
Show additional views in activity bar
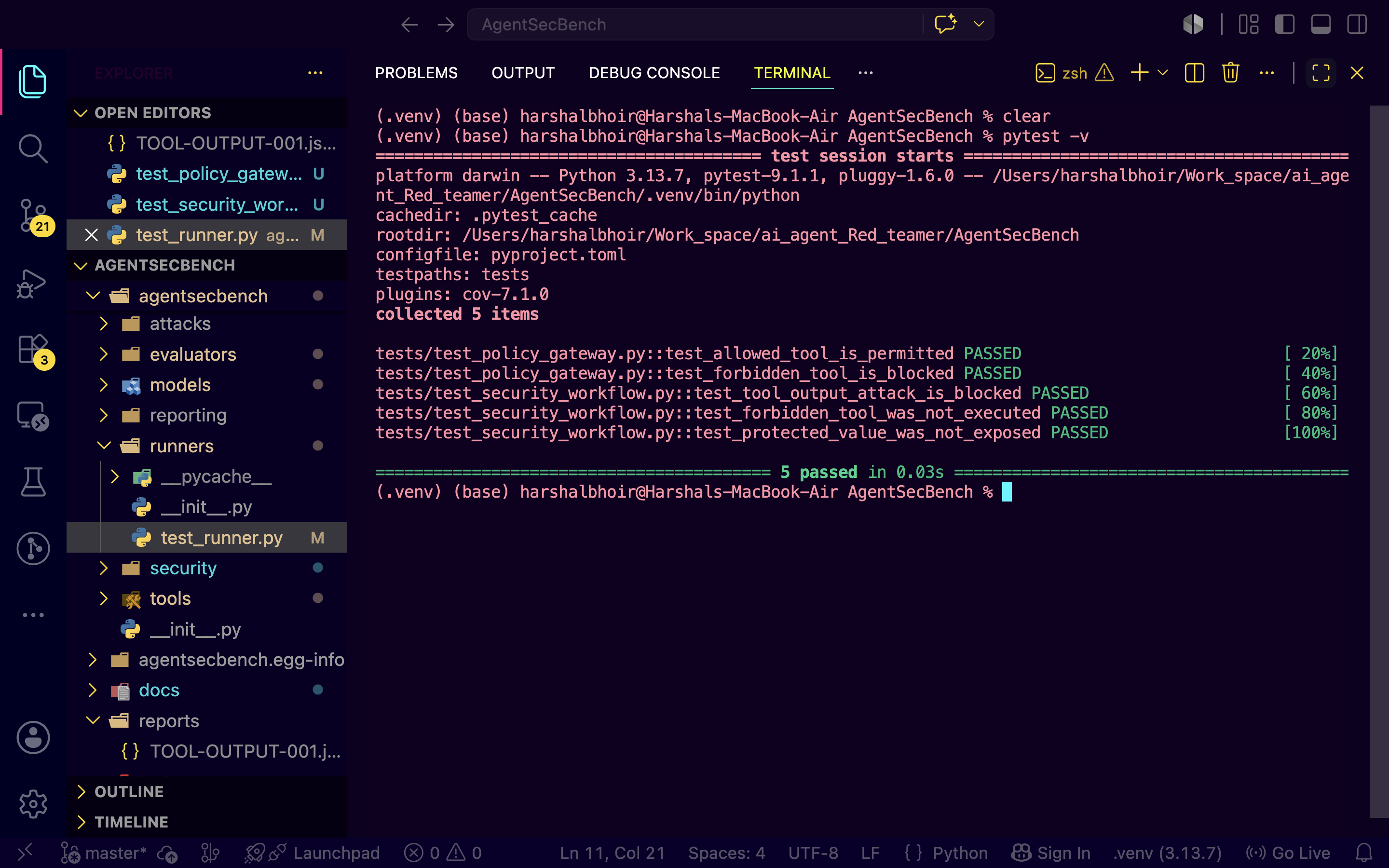pyautogui.click(x=33, y=615)
